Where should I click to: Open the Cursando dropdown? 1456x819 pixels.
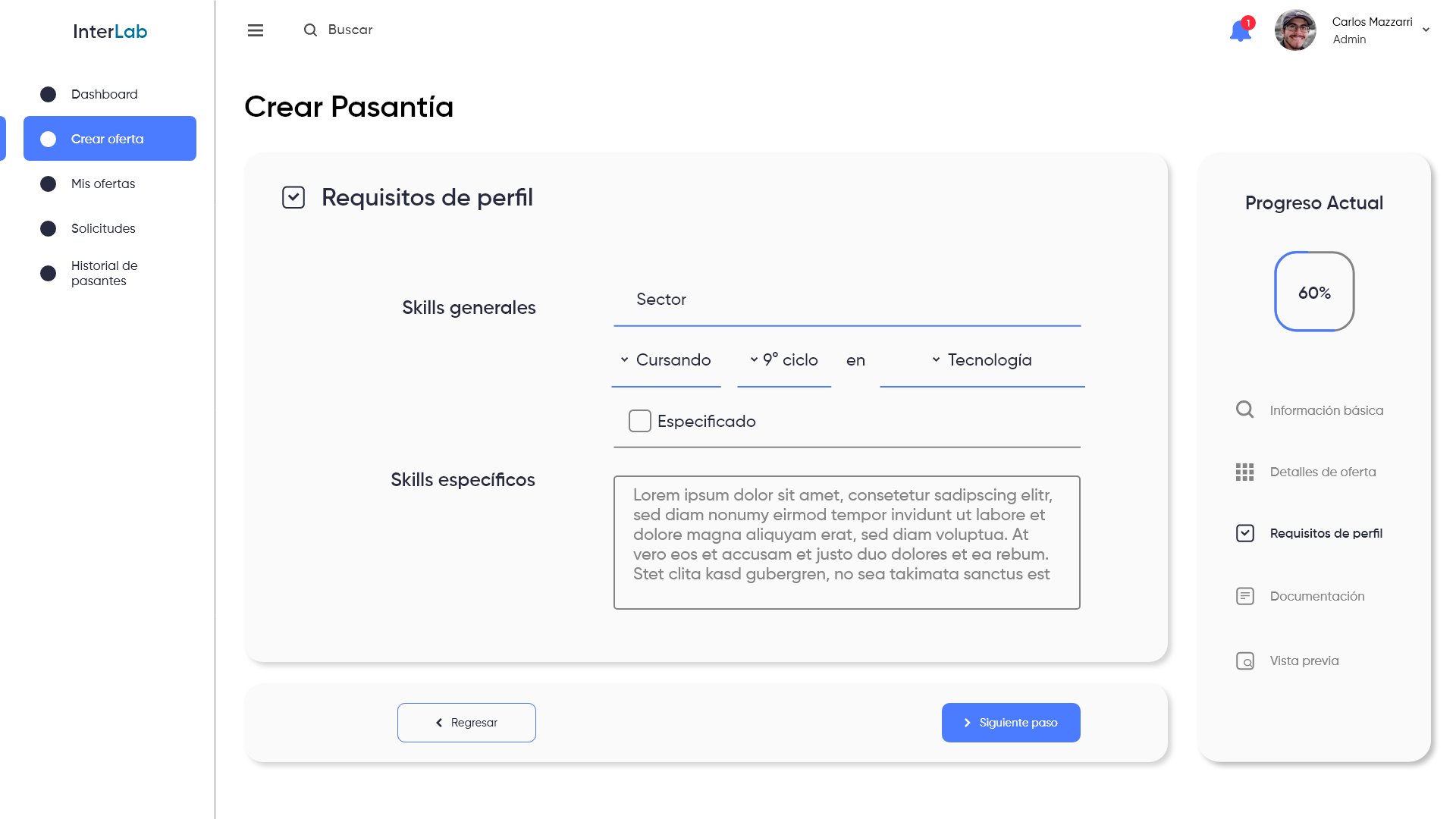click(x=666, y=360)
